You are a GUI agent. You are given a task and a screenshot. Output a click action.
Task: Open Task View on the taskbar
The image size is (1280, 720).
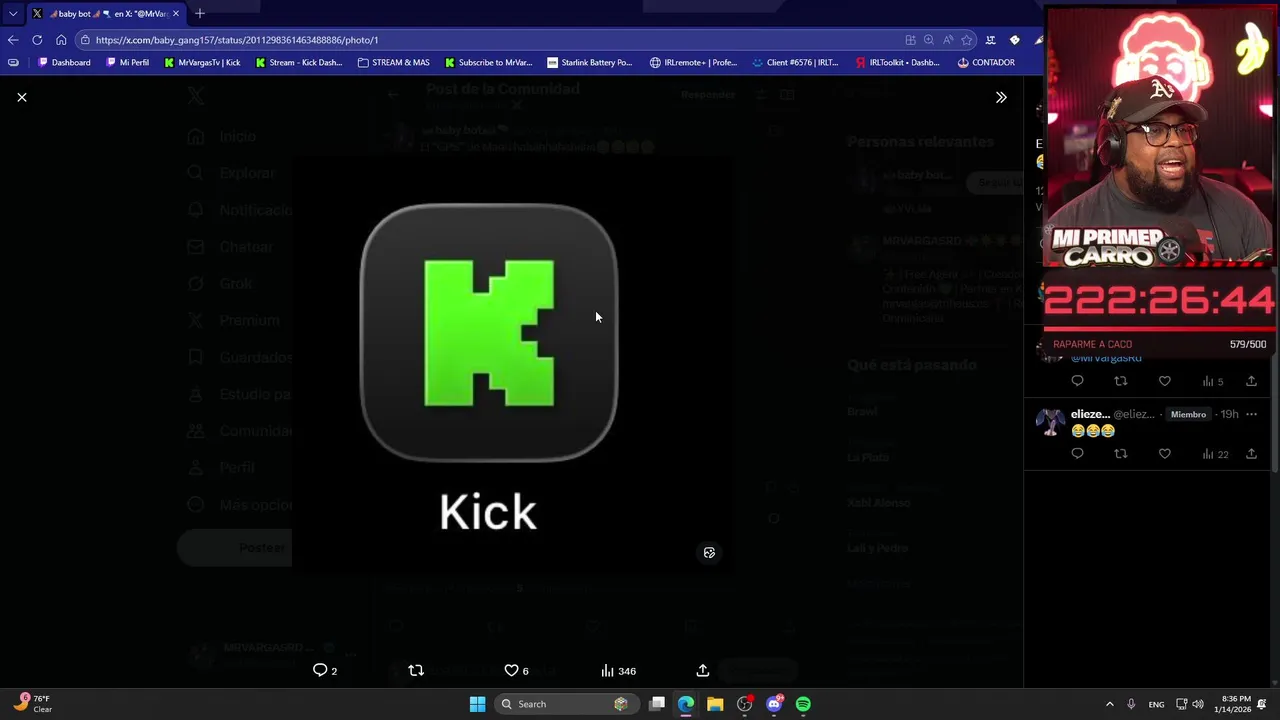click(657, 704)
